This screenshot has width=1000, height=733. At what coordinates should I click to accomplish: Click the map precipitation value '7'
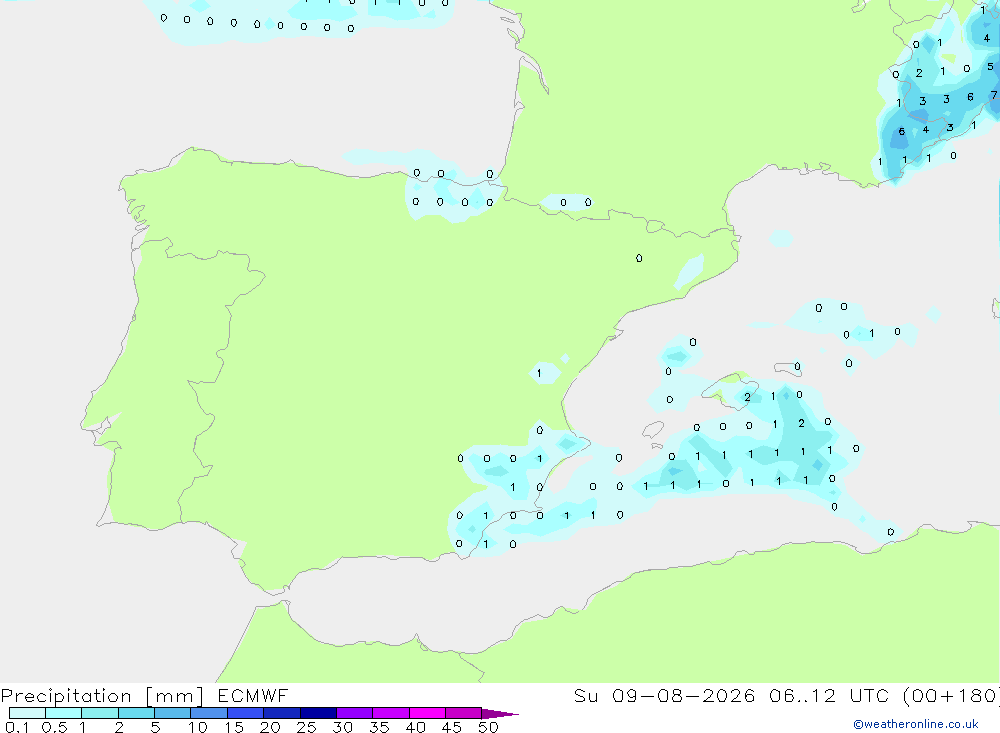tap(994, 95)
